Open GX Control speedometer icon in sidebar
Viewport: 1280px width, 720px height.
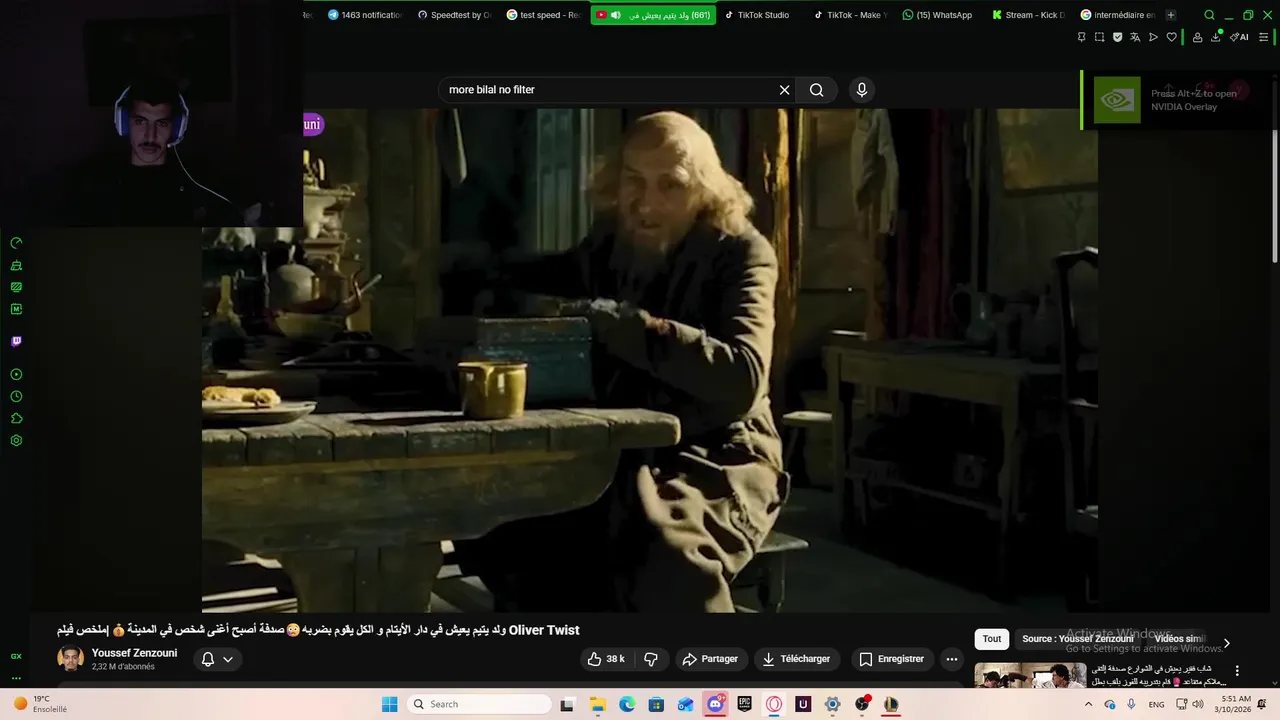pos(16,243)
